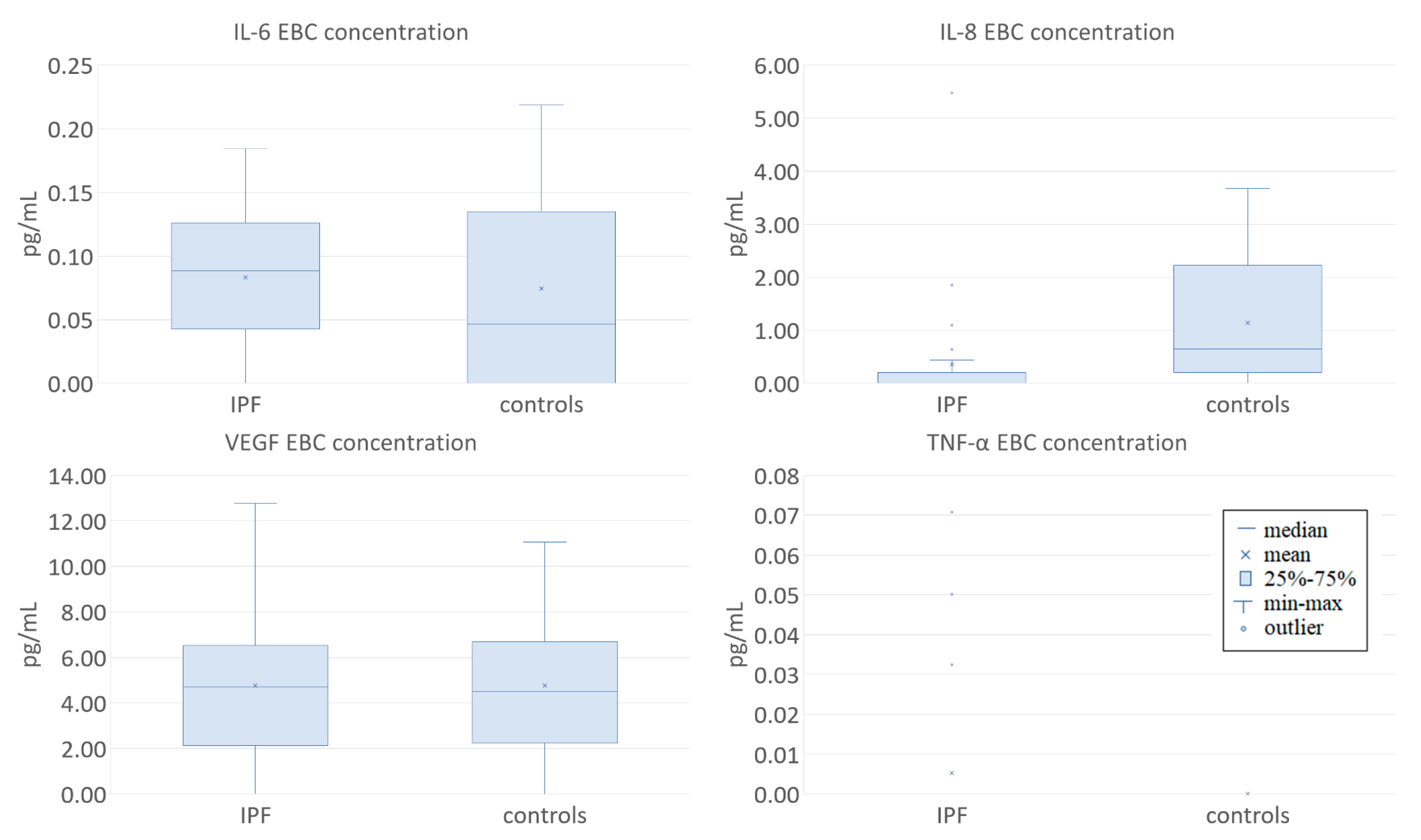Select the highest IL-8 IPF outlier point

(951, 93)
